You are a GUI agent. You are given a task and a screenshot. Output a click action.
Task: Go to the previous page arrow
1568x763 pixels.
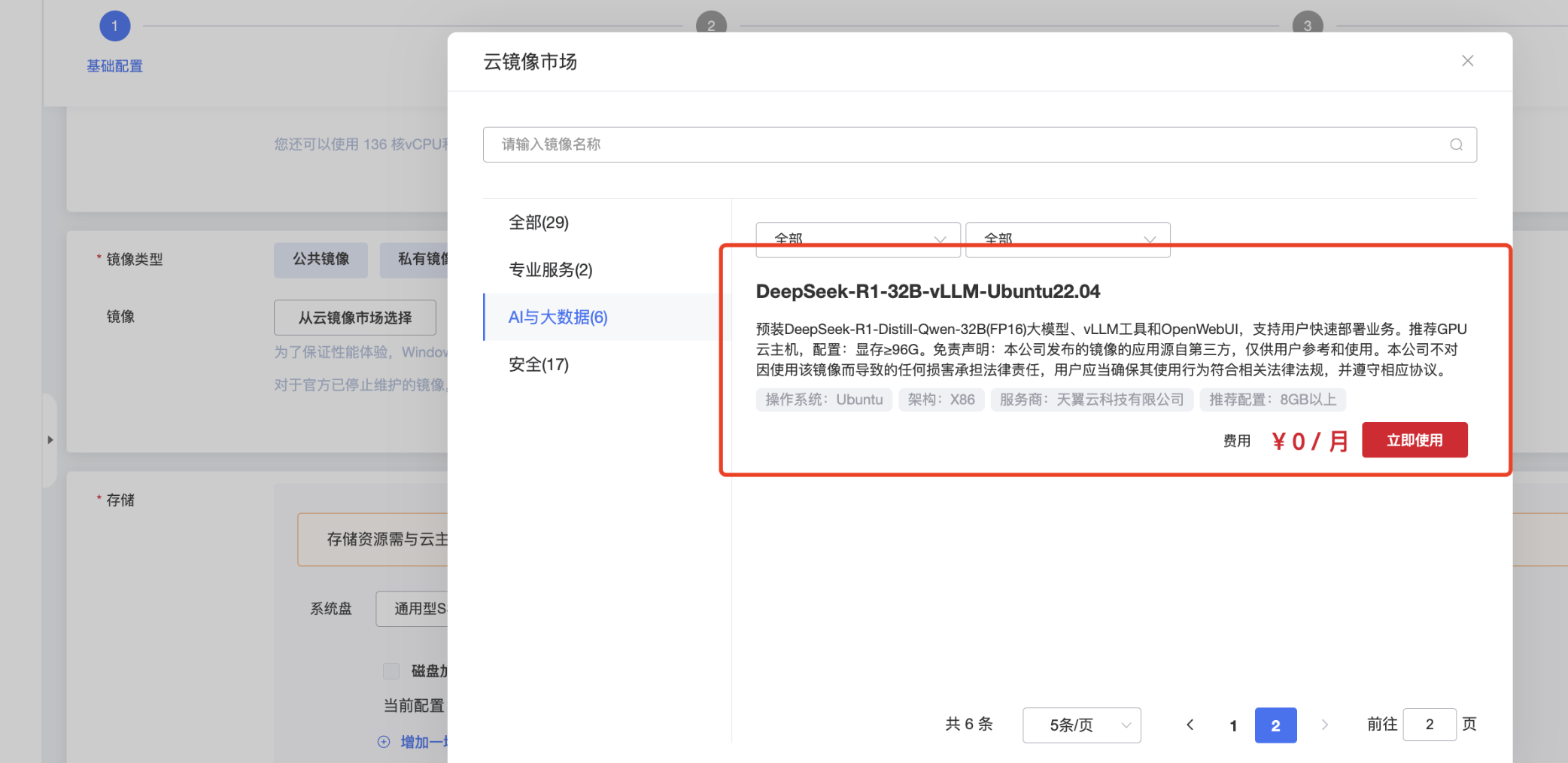click(1190, 725)
